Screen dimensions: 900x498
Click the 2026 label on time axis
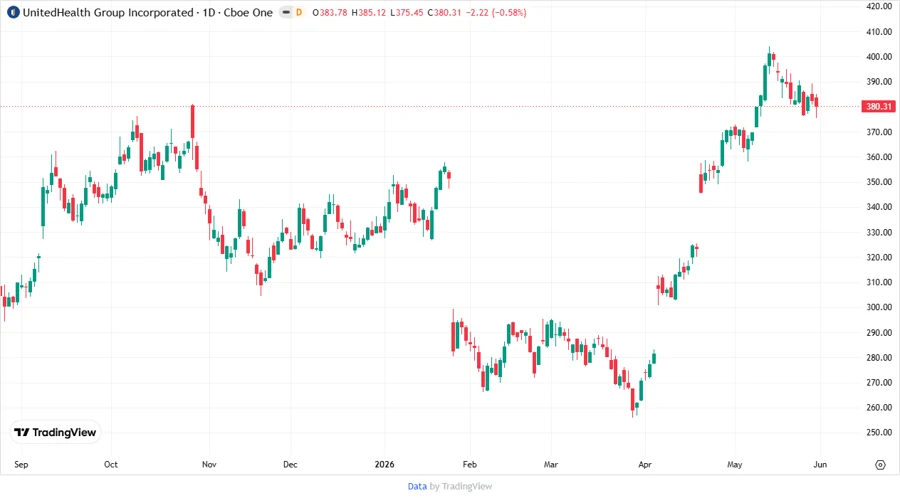(385, 464)
